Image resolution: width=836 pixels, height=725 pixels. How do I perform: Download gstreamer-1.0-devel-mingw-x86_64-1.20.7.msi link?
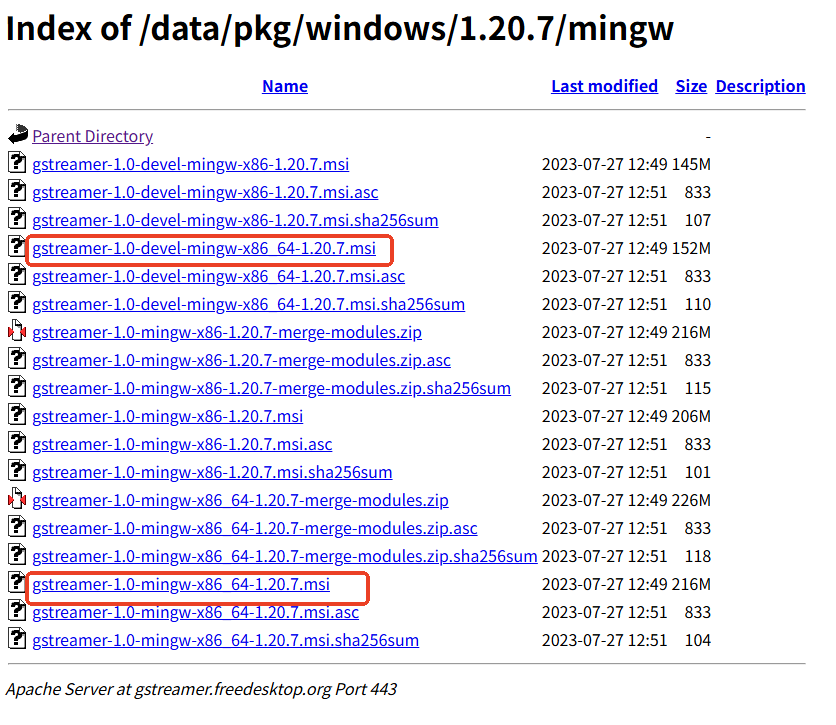(x=204, y=248)
